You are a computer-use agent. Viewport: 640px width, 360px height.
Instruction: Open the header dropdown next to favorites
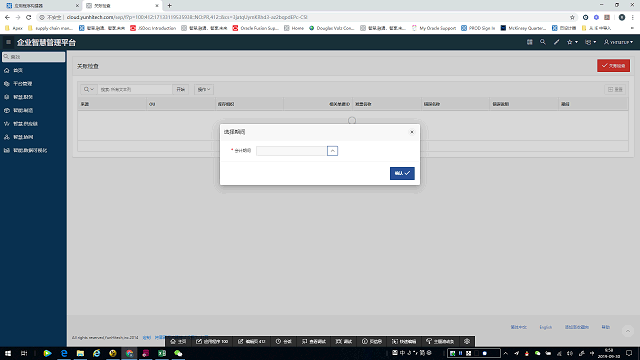click(x=591, y=42)
